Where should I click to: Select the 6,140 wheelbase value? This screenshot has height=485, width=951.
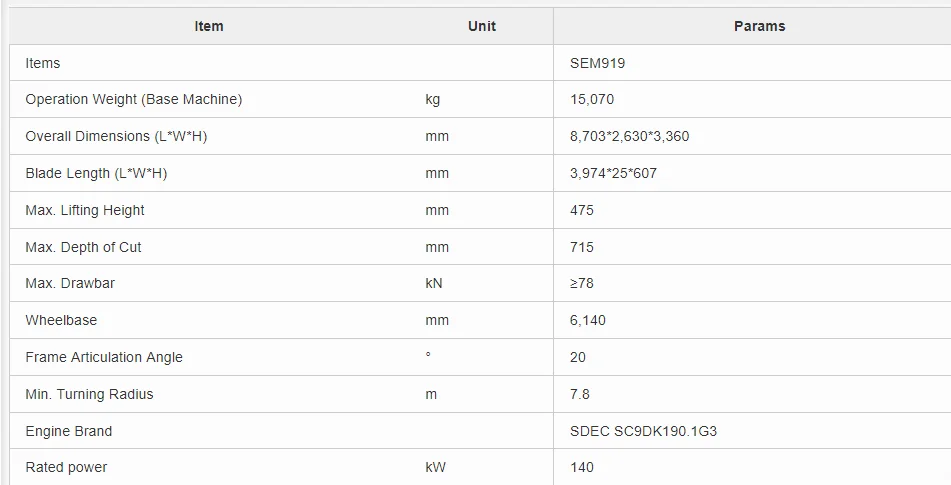[x=588, y=320]
